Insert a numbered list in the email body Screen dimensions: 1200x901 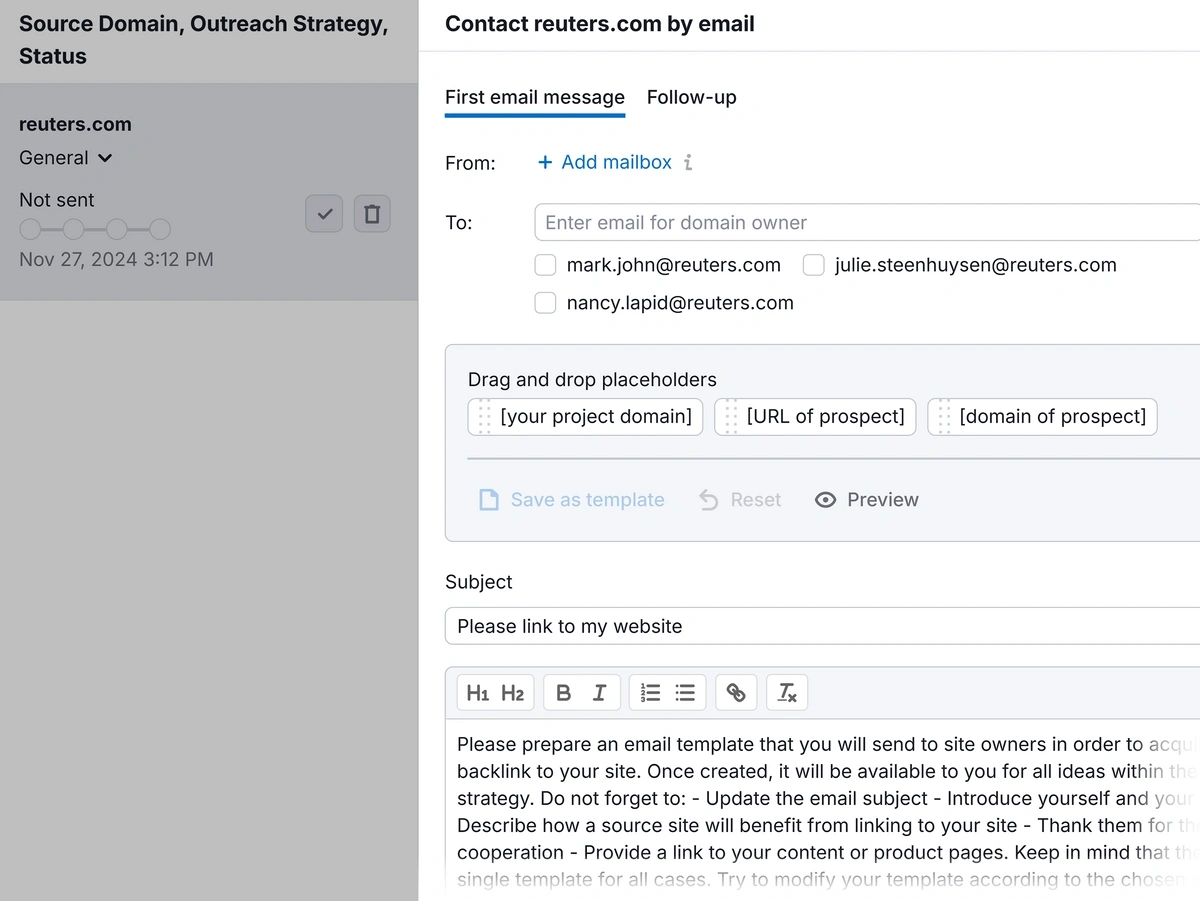[651, 692]
